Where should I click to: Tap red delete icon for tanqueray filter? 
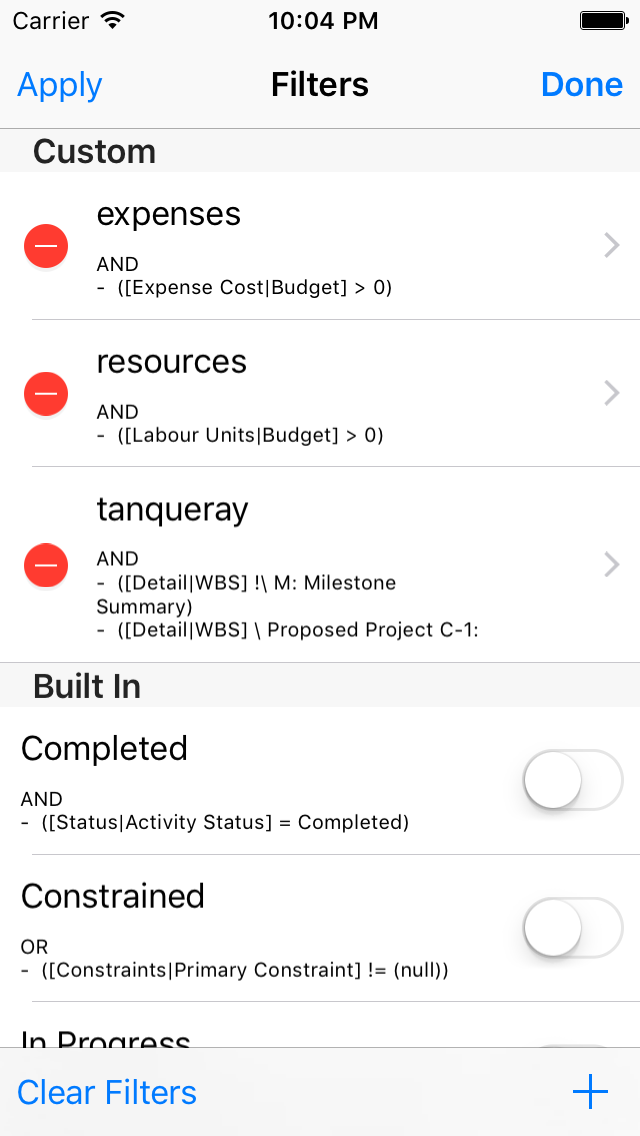46,565
